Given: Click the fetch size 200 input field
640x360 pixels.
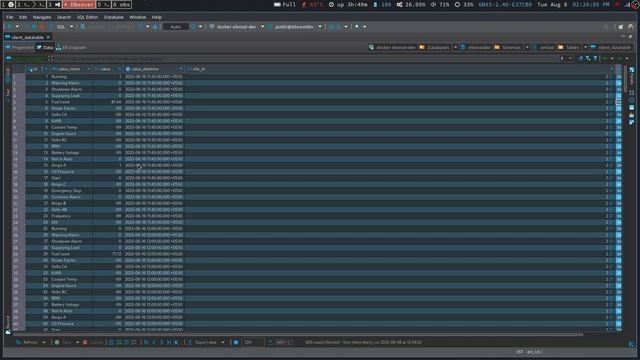Looking at the screenshot, I should pos(253,342).
